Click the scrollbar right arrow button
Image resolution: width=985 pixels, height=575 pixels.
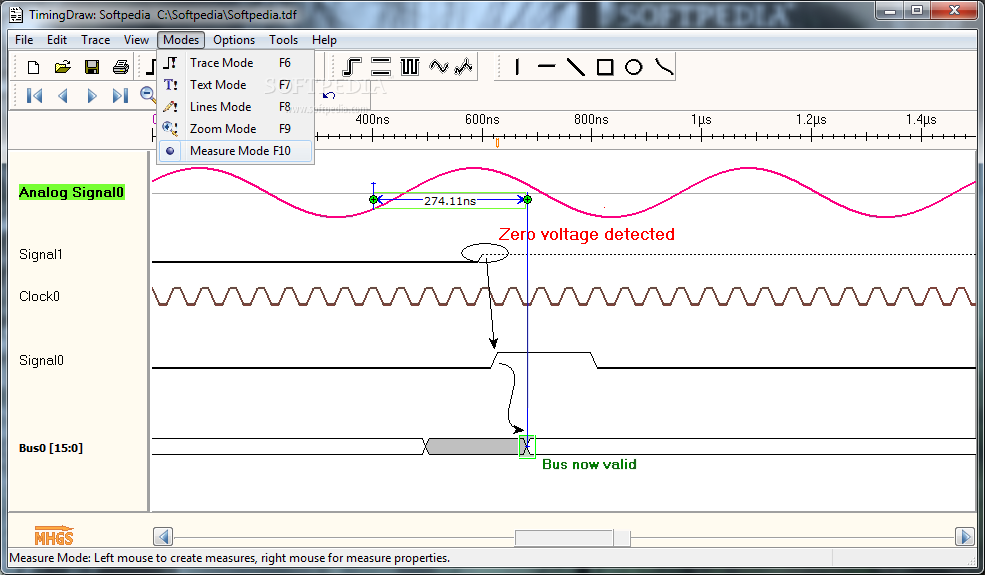click(964, 537)
